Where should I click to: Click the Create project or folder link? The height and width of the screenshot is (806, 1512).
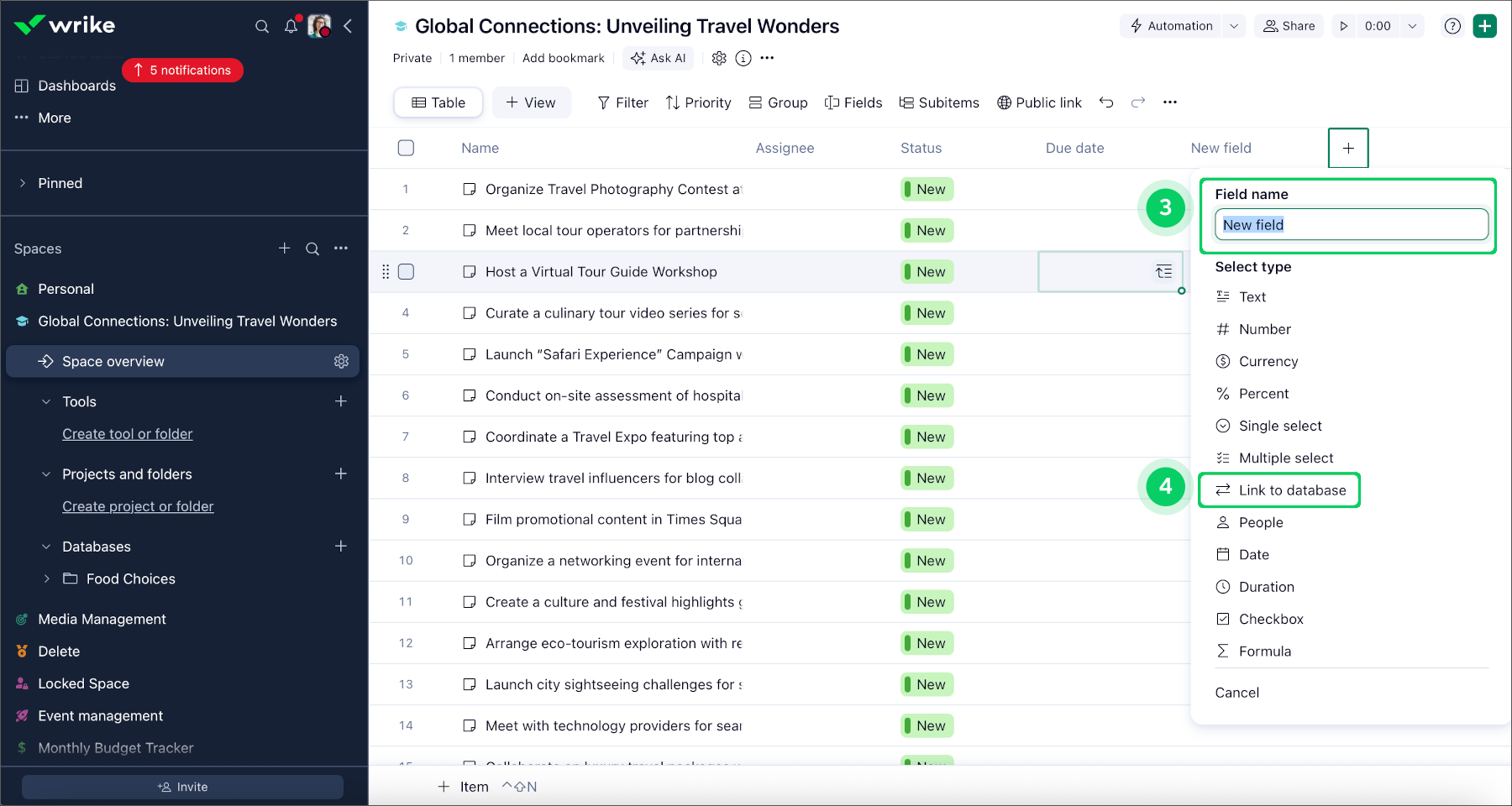tap(138, 506)
